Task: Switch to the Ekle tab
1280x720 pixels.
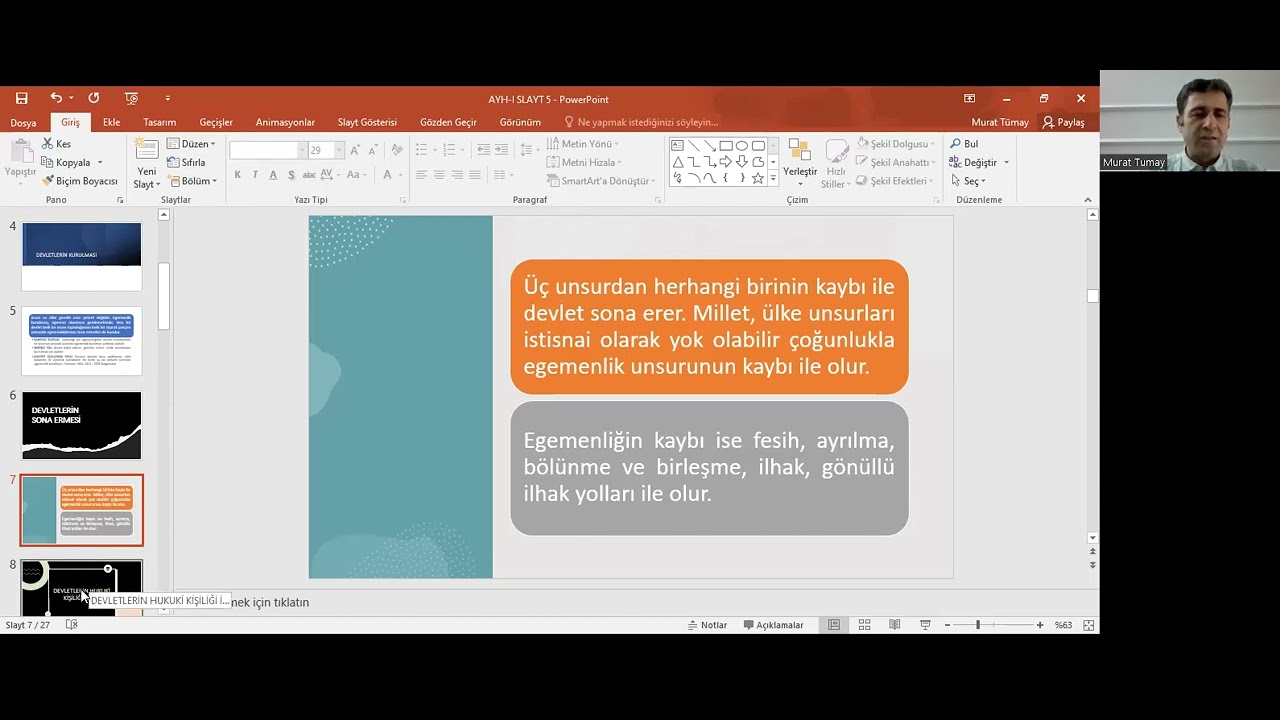Action: [111, 122]
